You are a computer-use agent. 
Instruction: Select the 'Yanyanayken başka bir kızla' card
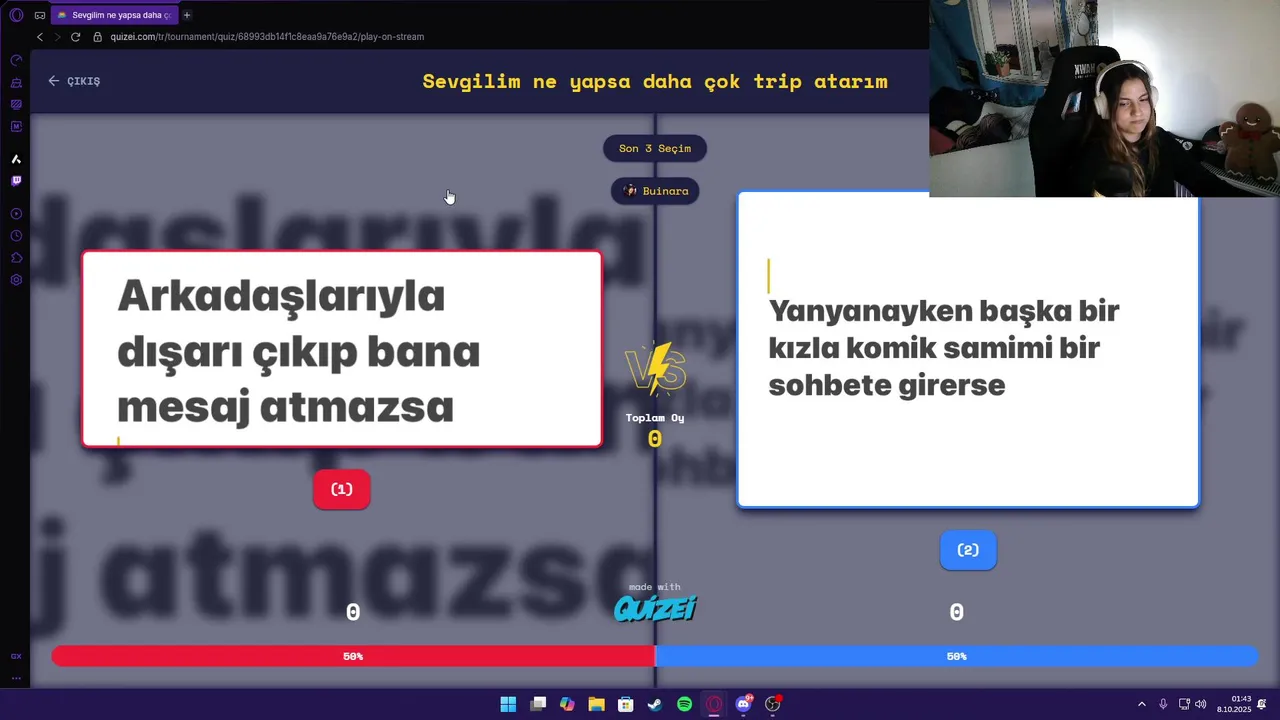pyautogui.click(x=968, y=350)
